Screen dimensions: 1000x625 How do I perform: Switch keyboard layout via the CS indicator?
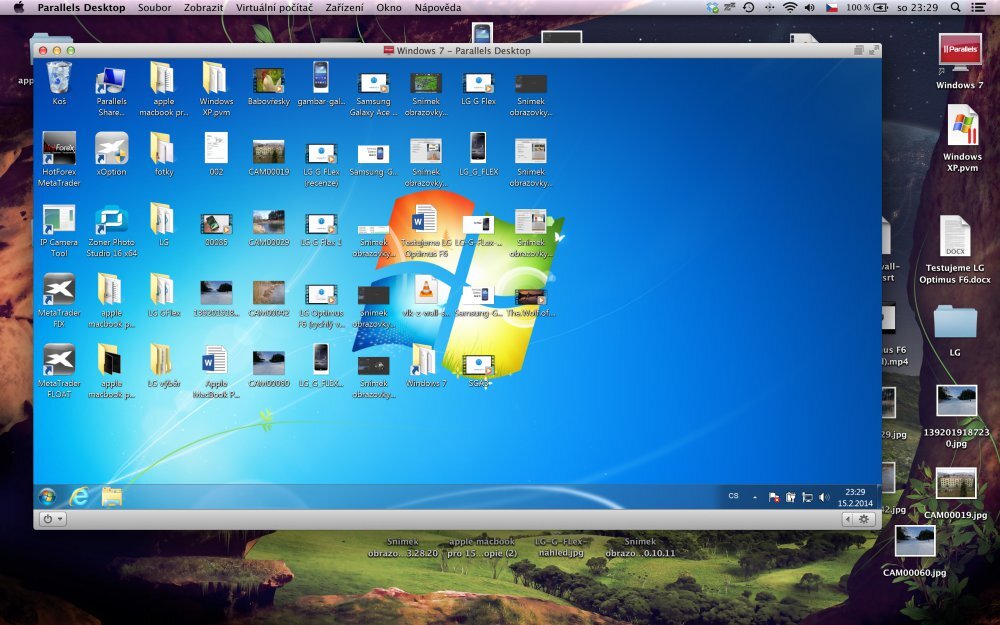[733, 494]
